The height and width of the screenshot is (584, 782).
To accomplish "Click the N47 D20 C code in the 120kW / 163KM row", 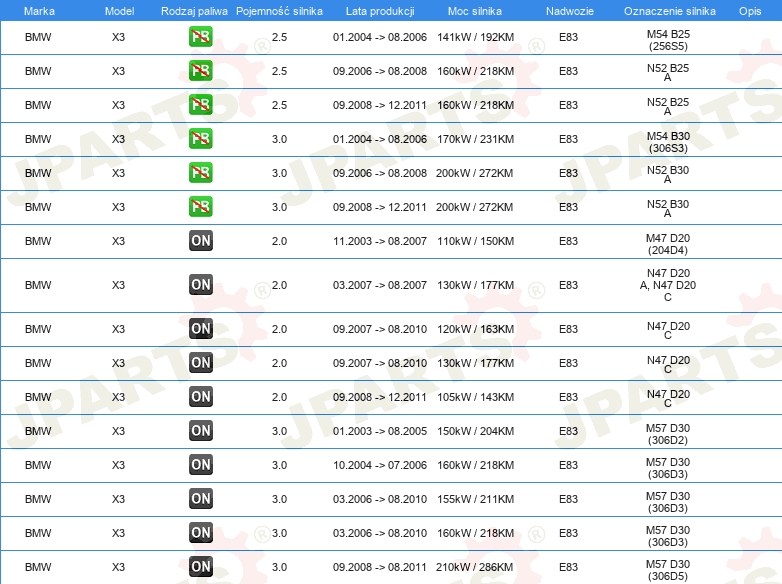I will tap(668, 330).
